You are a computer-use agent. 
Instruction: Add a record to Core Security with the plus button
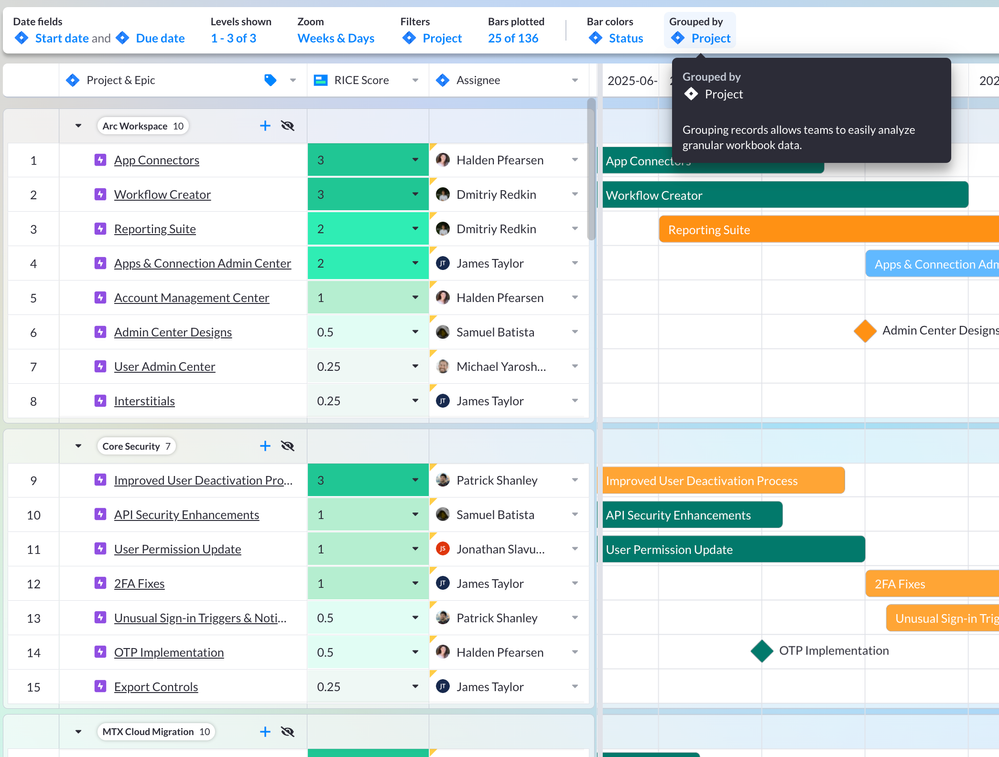tap(264, 445)
